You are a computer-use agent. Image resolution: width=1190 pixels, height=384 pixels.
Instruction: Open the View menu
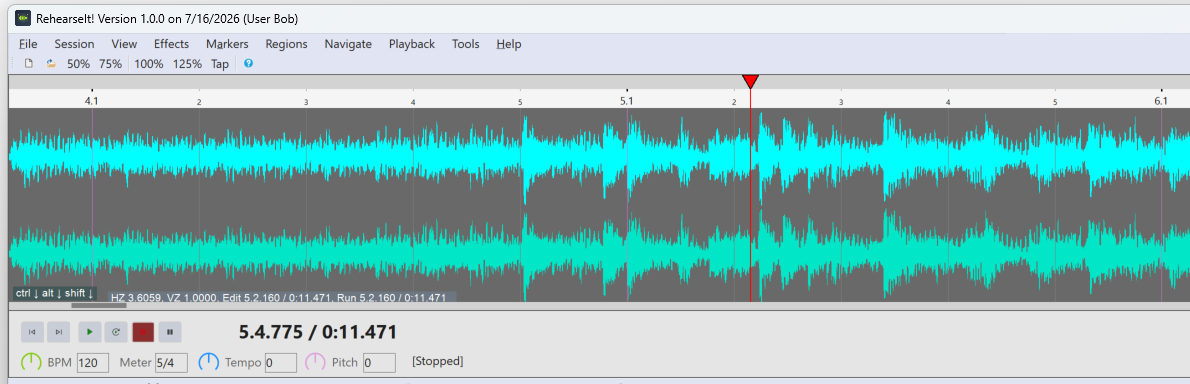pyautogui.click(x=124, y=44)
